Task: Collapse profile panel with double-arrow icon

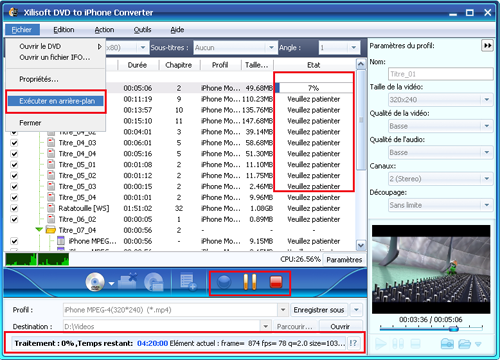Action: pos(487,46)
